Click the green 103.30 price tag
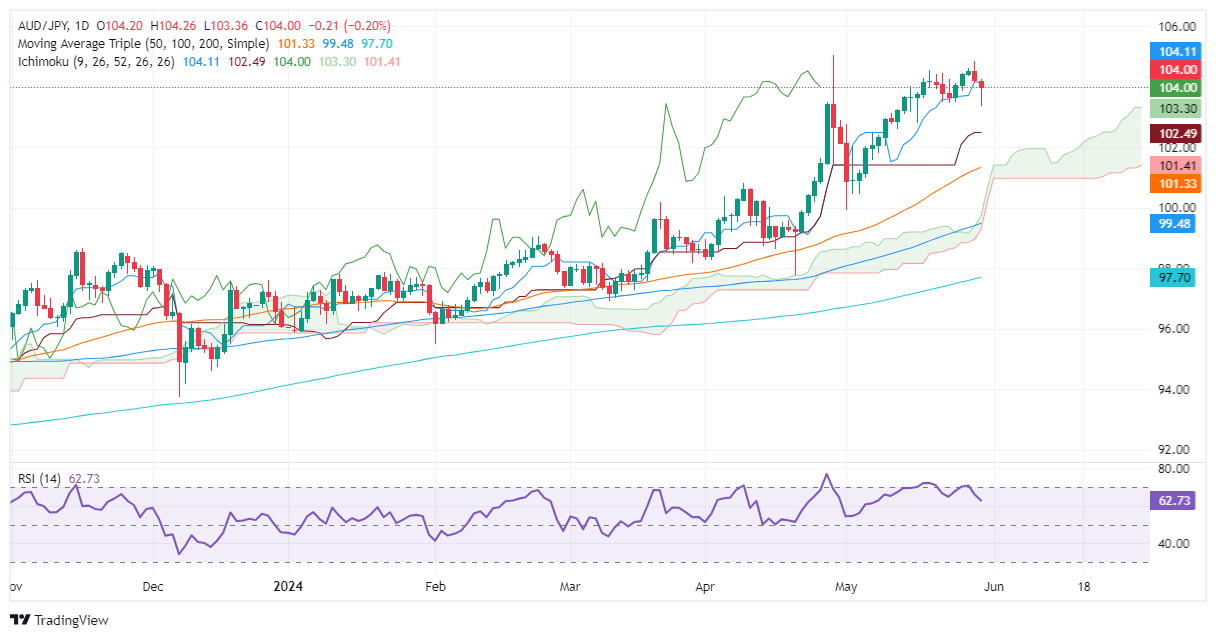 (x=1176, y=108)
